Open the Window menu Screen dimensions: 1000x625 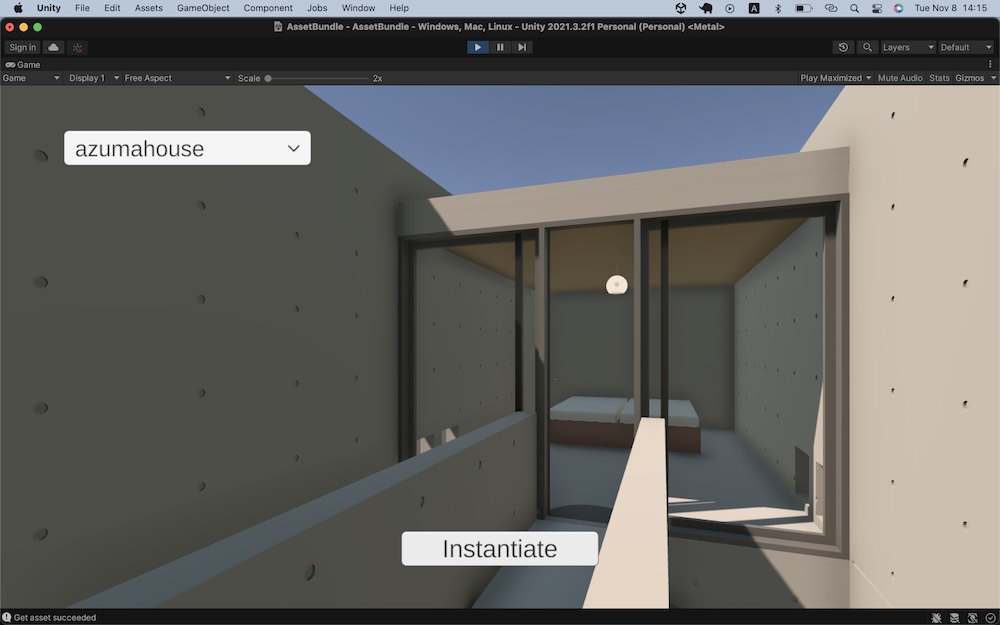(358, 8)
